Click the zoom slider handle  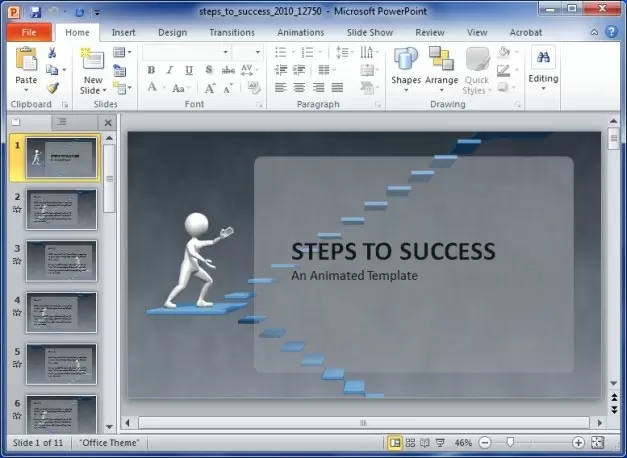click(511, 442)
